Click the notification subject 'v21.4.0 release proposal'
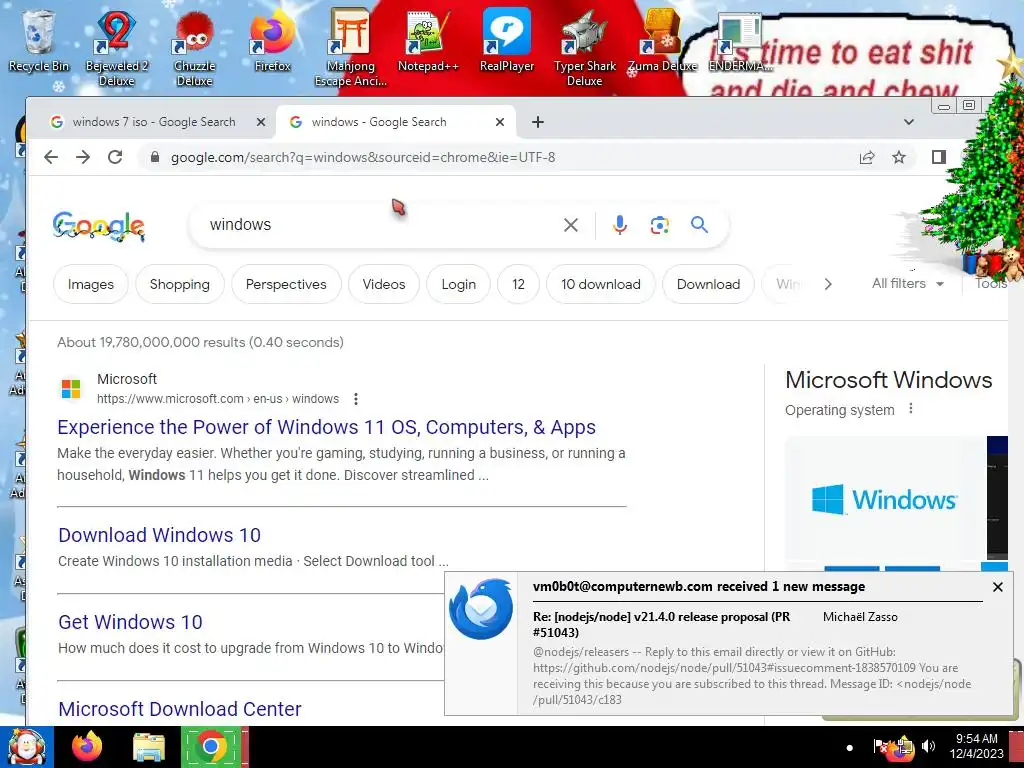This screenshot has width=1024, height=768. point(661,624)
